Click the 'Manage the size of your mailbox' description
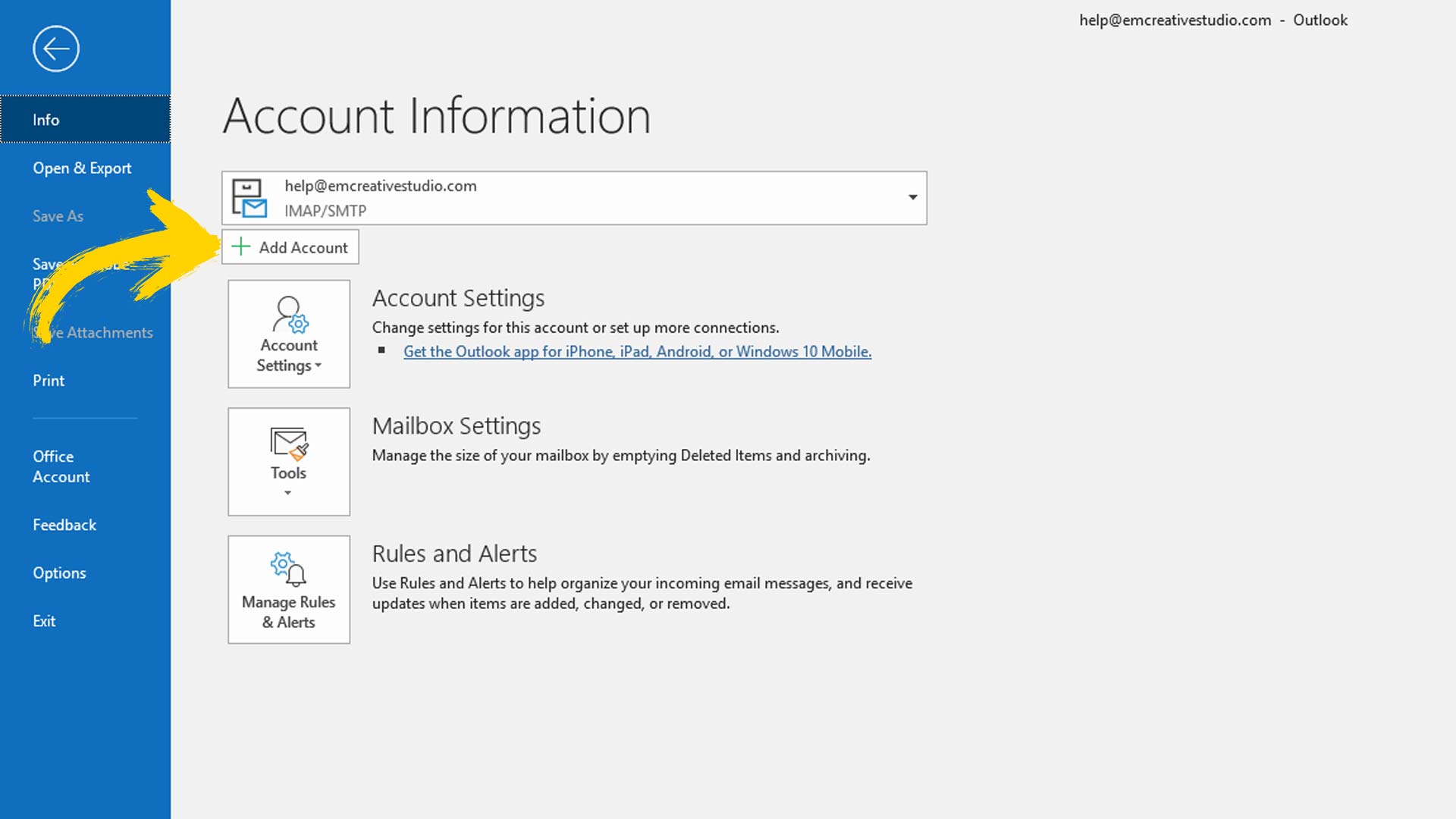Screen dimensions: 1456x819 pyautogui.click(x=621, y=456)
